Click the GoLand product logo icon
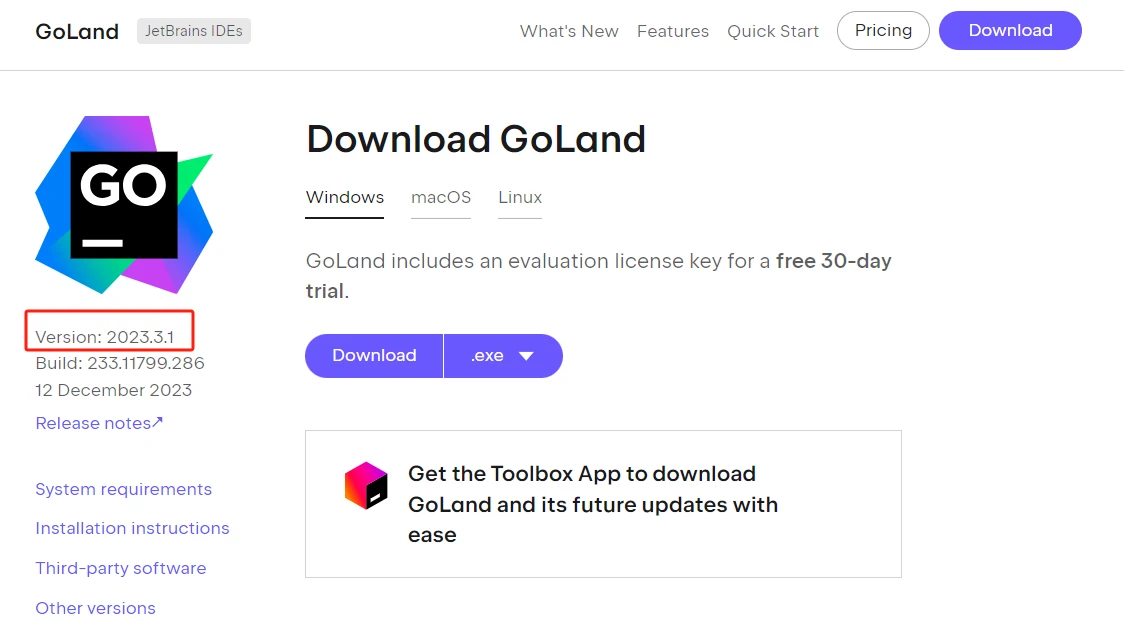Screen dimensions: 1124x629 [x=124, y=205]
